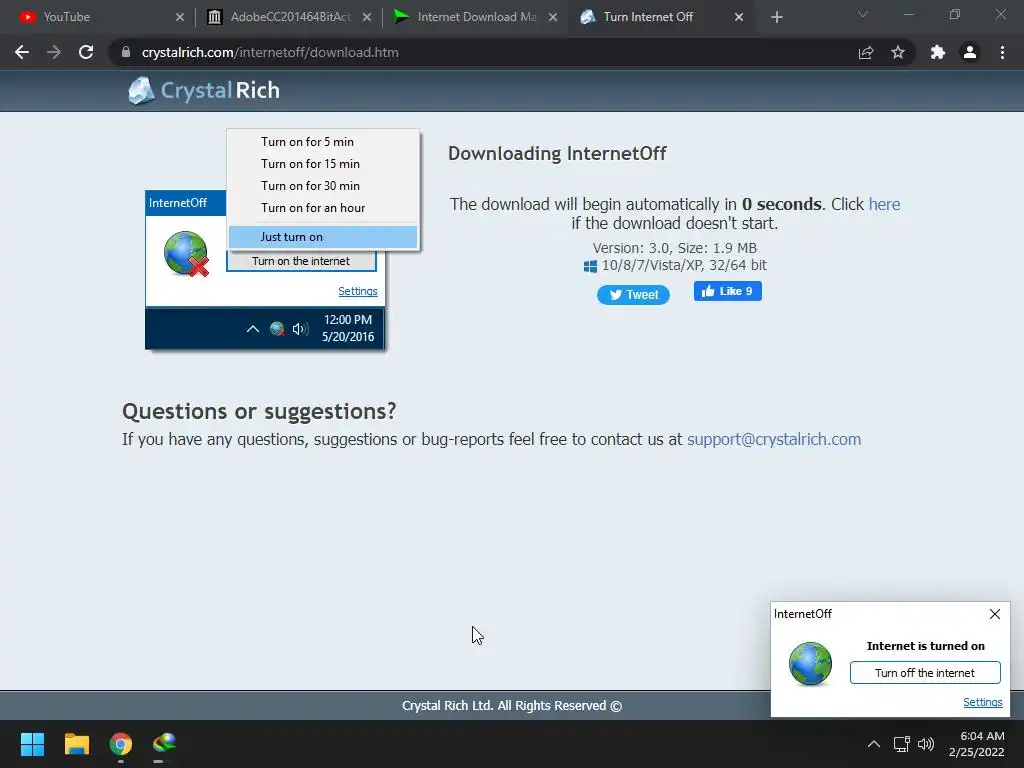Viewport: 1024px width, 768px height.
Task: Click 'Turn off the internet' button
Action: click(x=925, y=673)
